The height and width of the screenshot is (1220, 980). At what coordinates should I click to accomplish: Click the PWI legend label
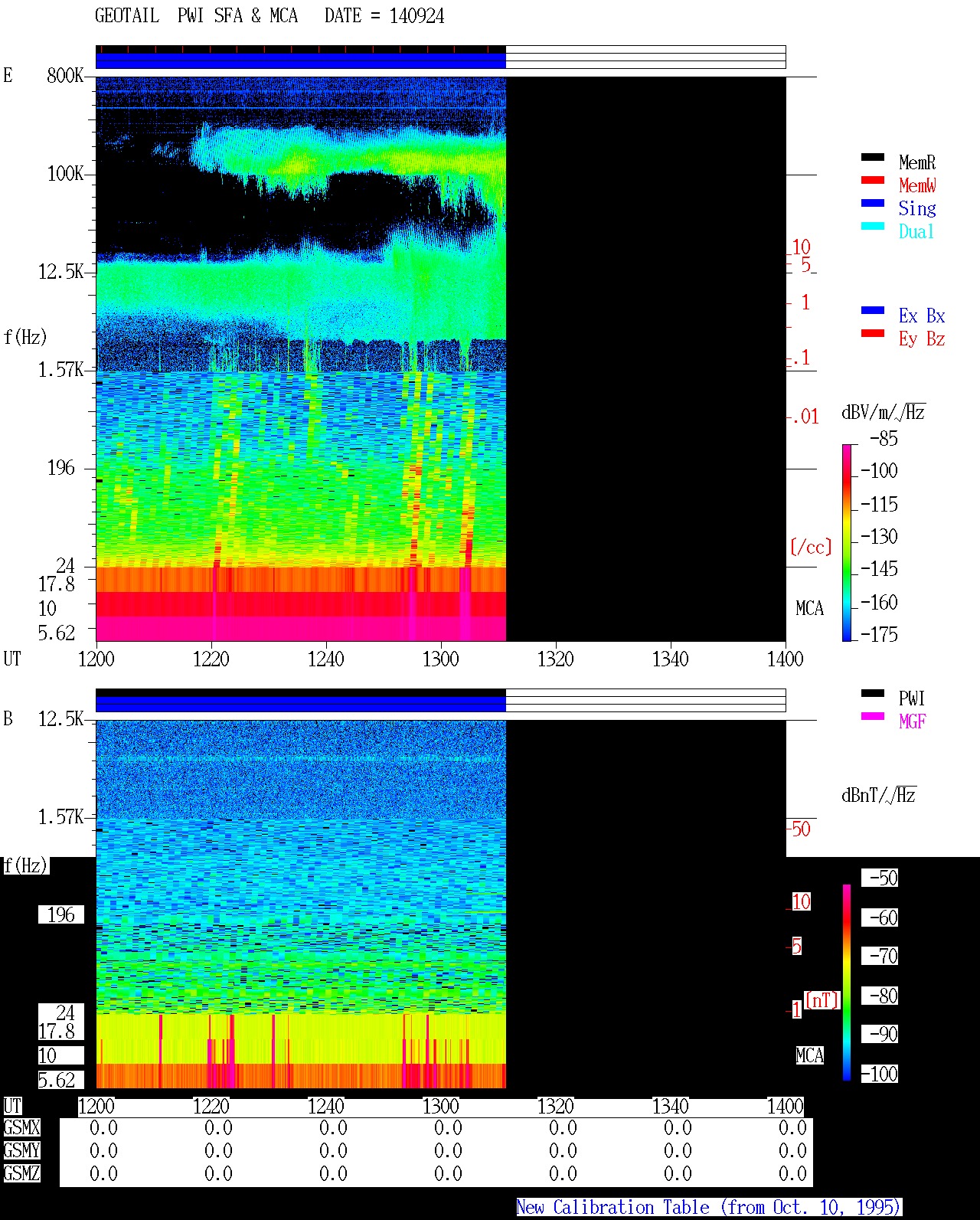coord(912,698)
